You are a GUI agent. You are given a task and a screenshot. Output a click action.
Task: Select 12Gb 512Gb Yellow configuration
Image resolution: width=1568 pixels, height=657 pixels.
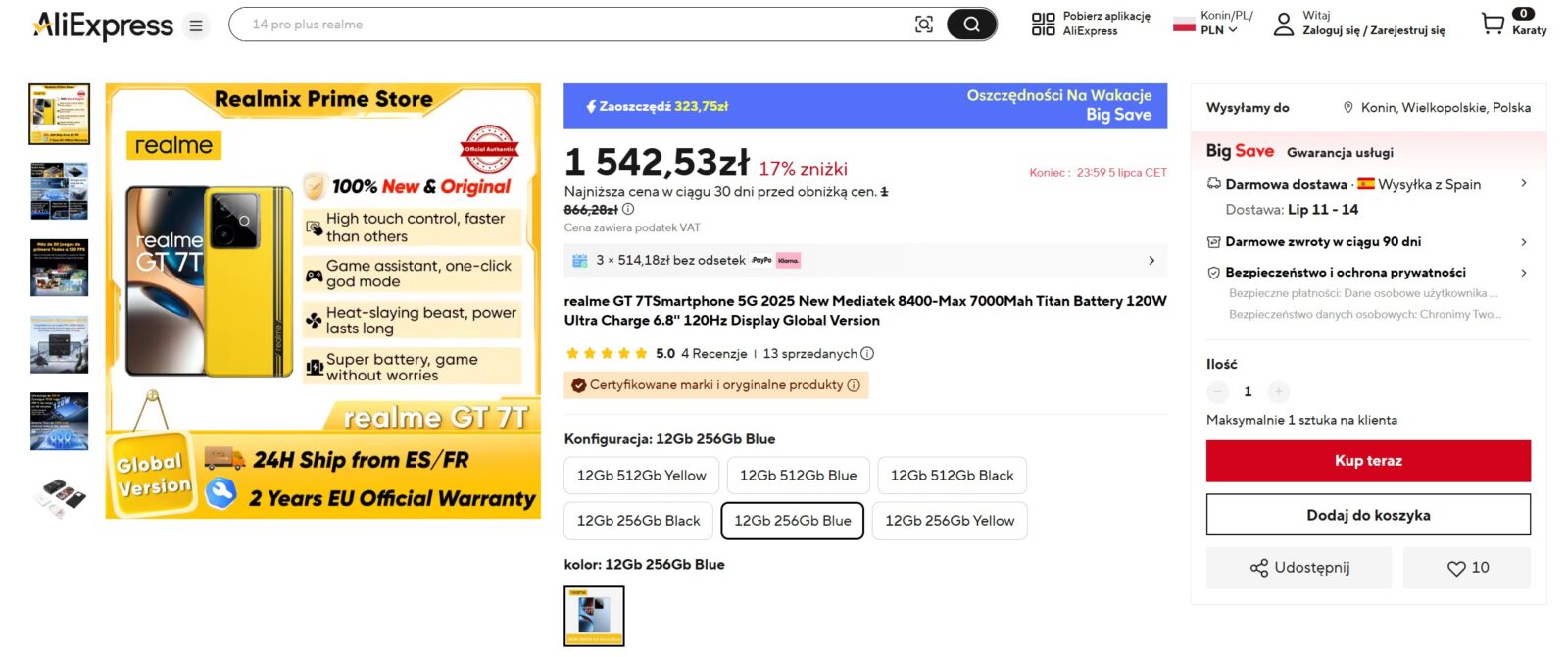641,476
